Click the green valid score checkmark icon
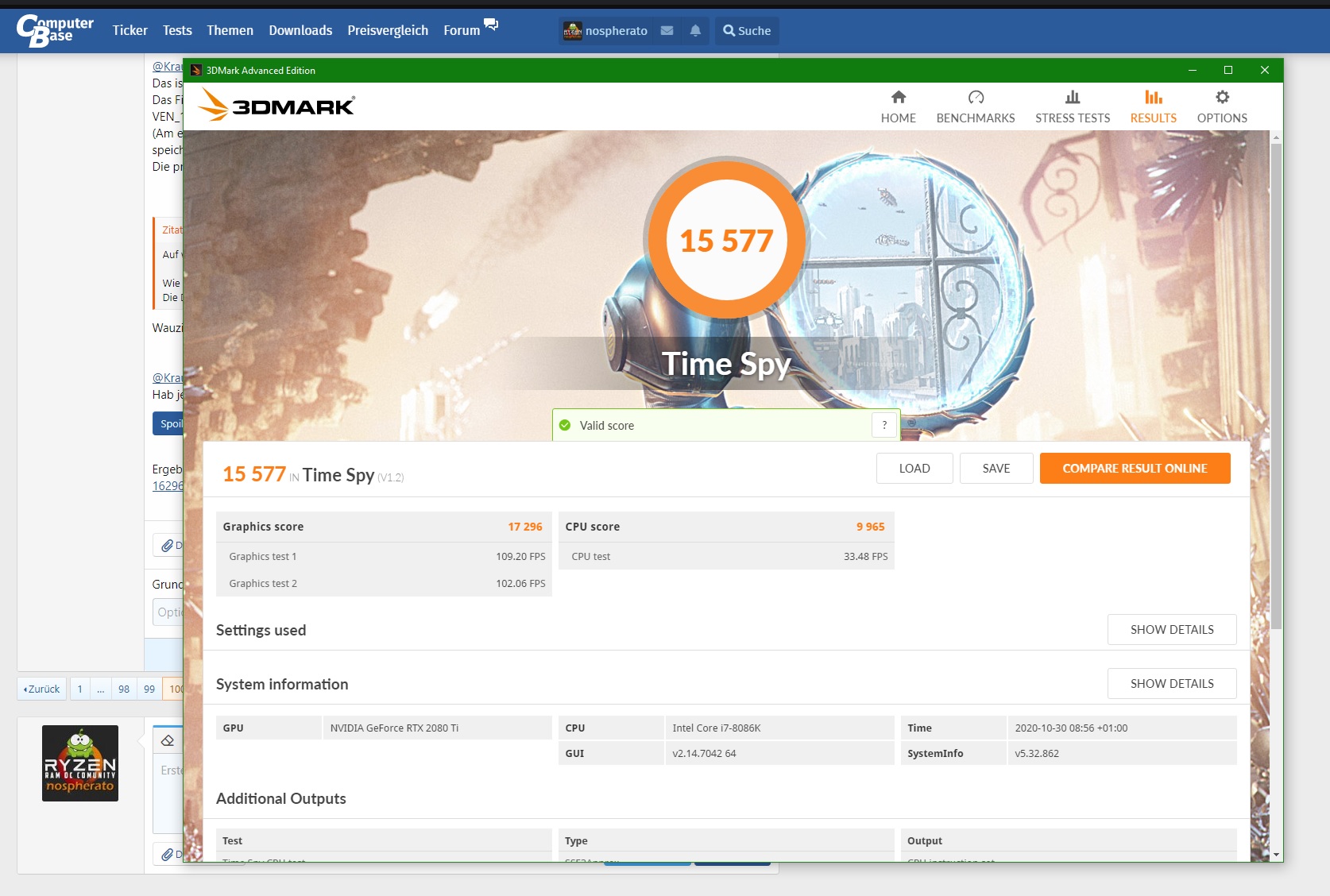This screenshot has height=896, width=1330. pos(565,425)
